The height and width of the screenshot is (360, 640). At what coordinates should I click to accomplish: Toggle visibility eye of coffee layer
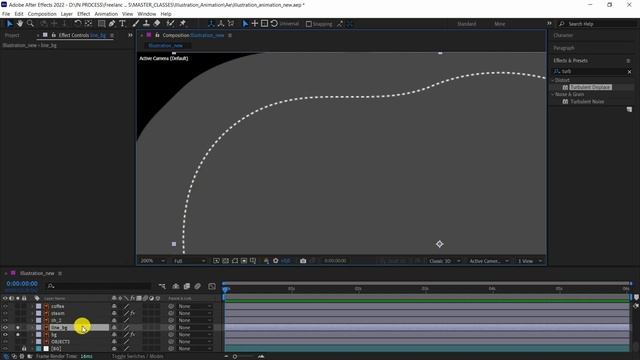coord(5,306)
